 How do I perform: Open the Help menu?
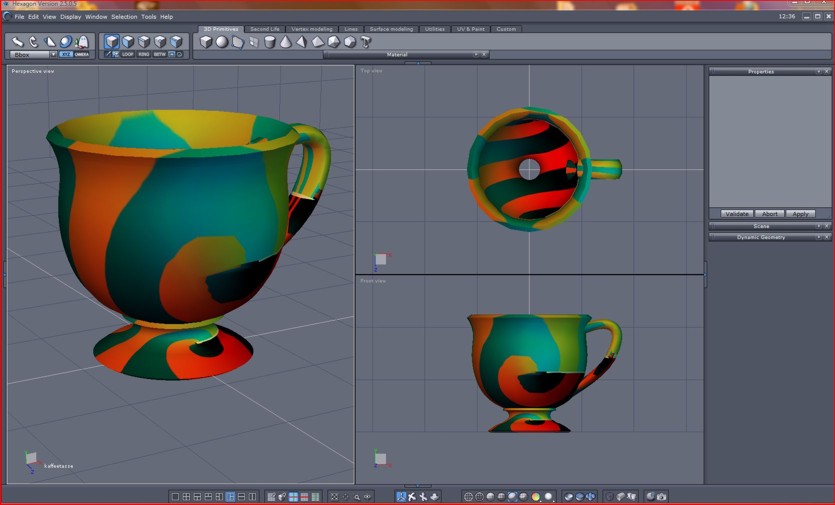[x=167, y=17]
